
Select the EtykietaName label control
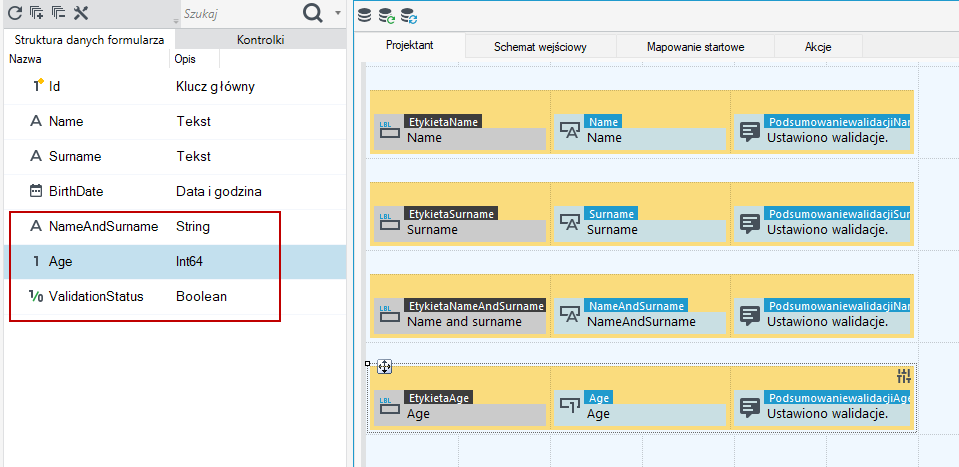point(460,132)
